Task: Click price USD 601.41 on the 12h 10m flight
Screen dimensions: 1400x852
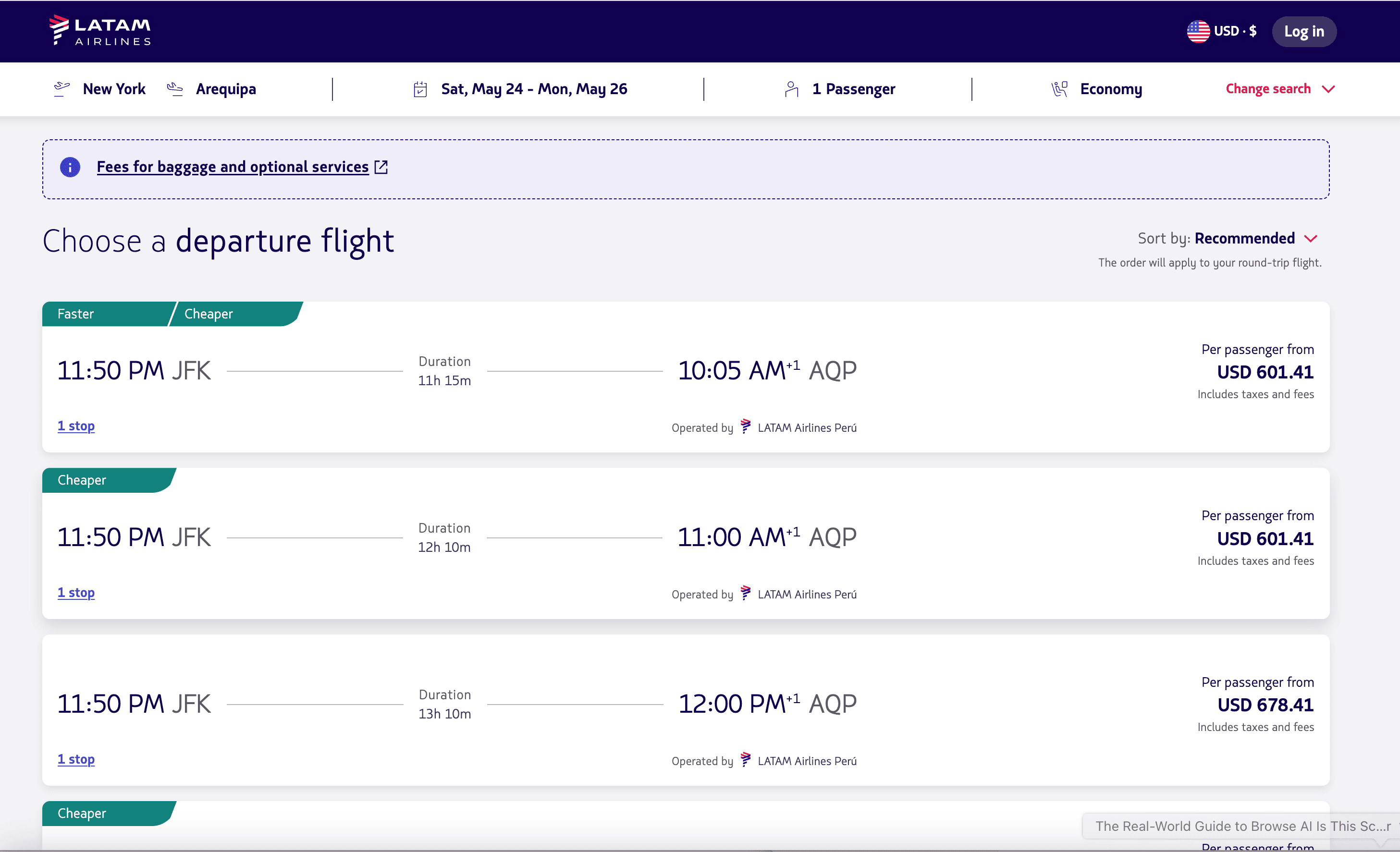Action: click(x=1265, y=538)
